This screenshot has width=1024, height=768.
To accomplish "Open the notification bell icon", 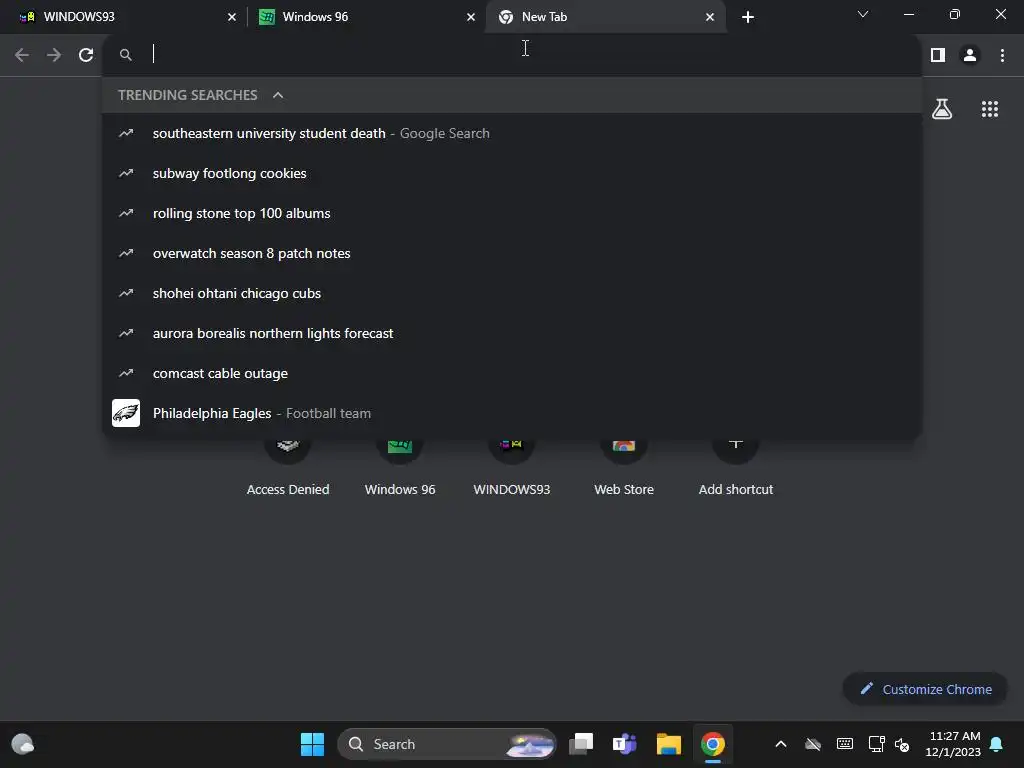I will click(x=996, y=744).
